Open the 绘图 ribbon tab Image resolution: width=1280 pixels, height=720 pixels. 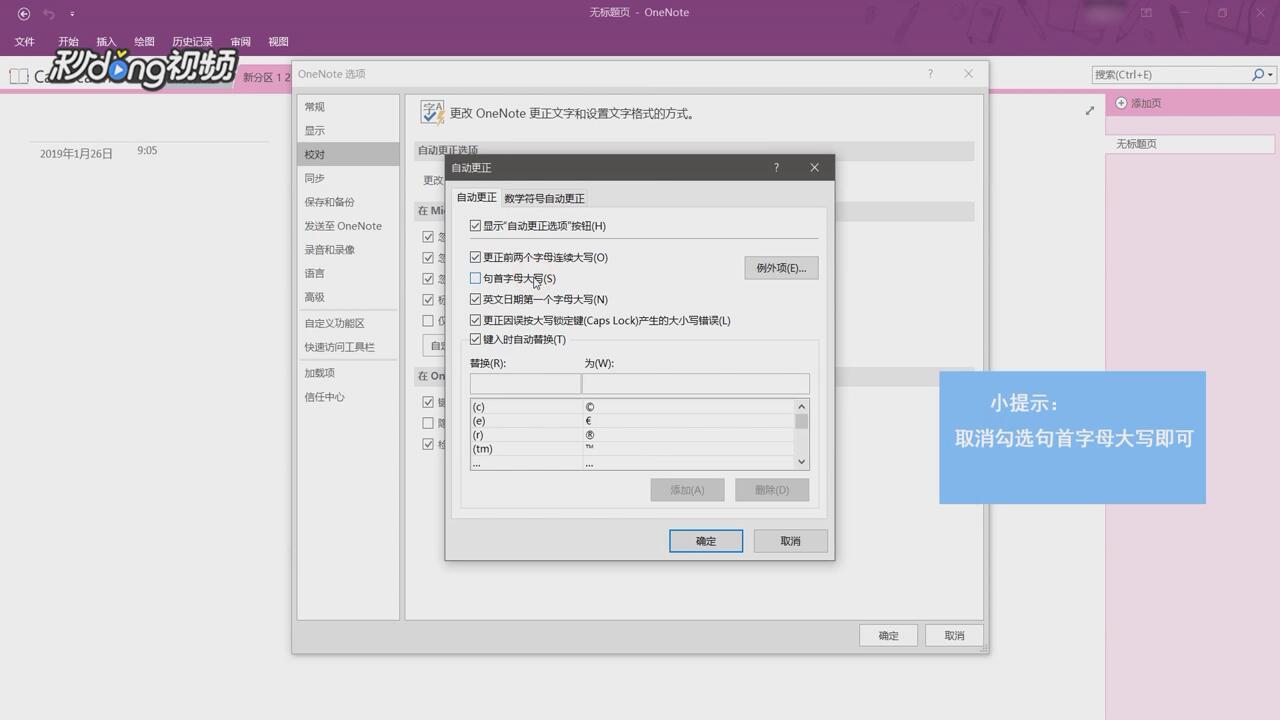(x=144, y=42)
